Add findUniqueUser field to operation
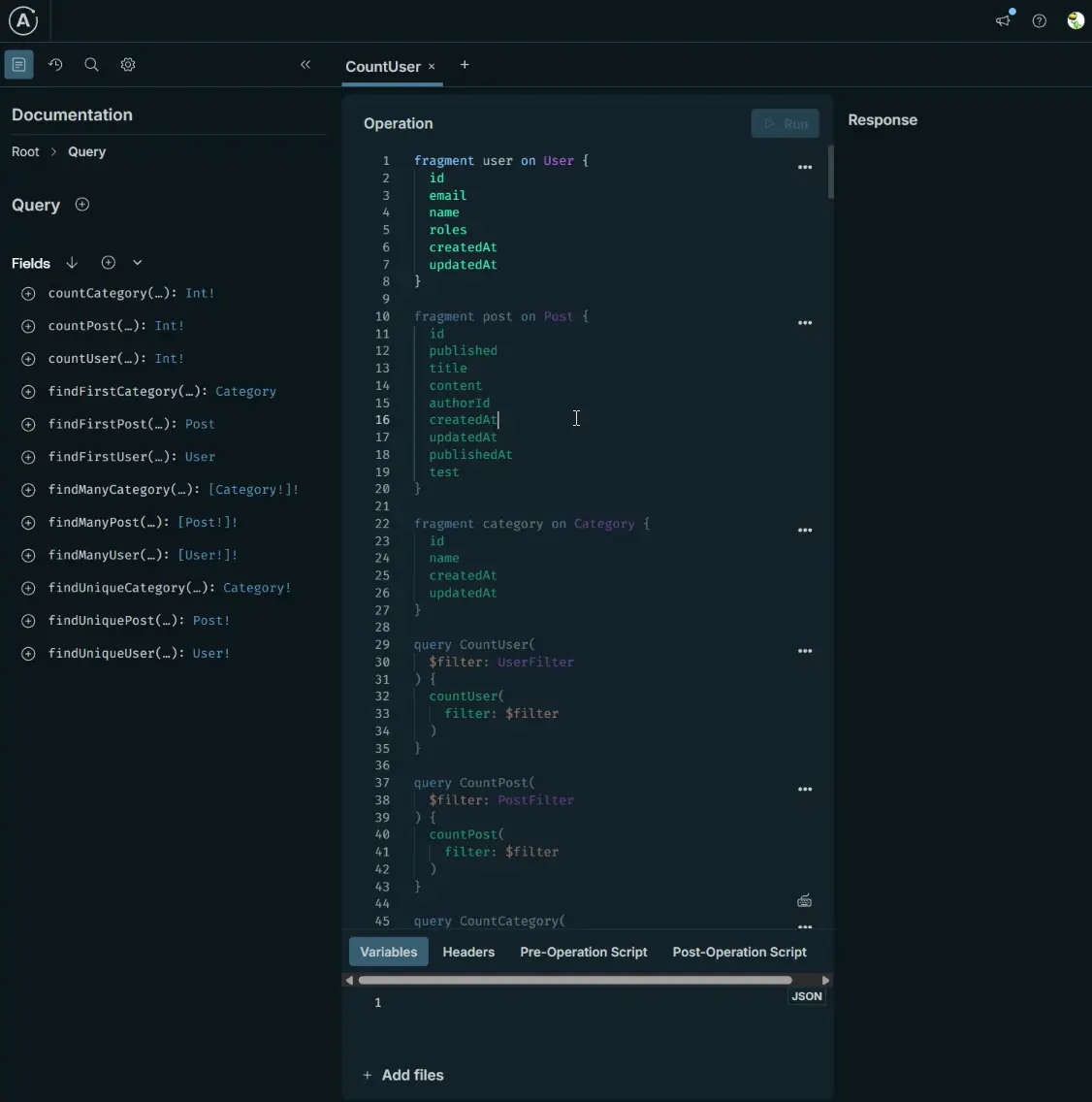Viewport: 1092px width, 1102px height. click(28, 654)
